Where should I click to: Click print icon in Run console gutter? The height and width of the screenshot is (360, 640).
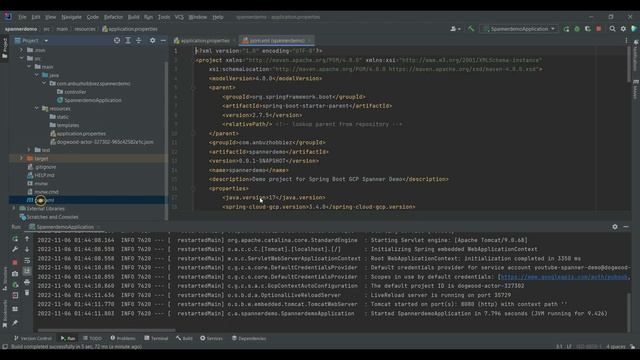coord(27,282)
